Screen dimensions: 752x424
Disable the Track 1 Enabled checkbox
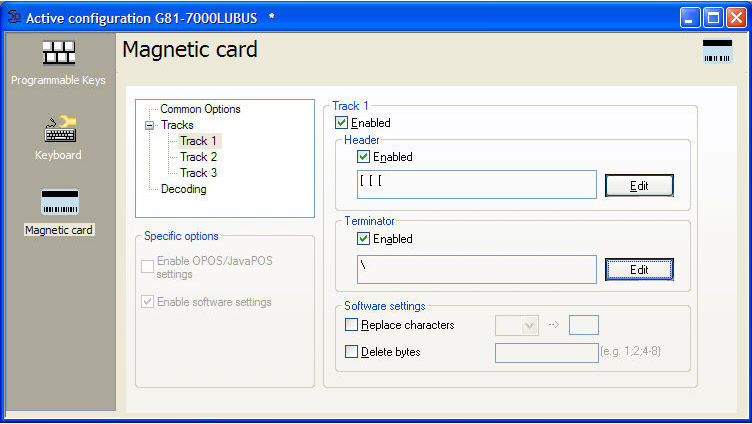pos(342,123)
